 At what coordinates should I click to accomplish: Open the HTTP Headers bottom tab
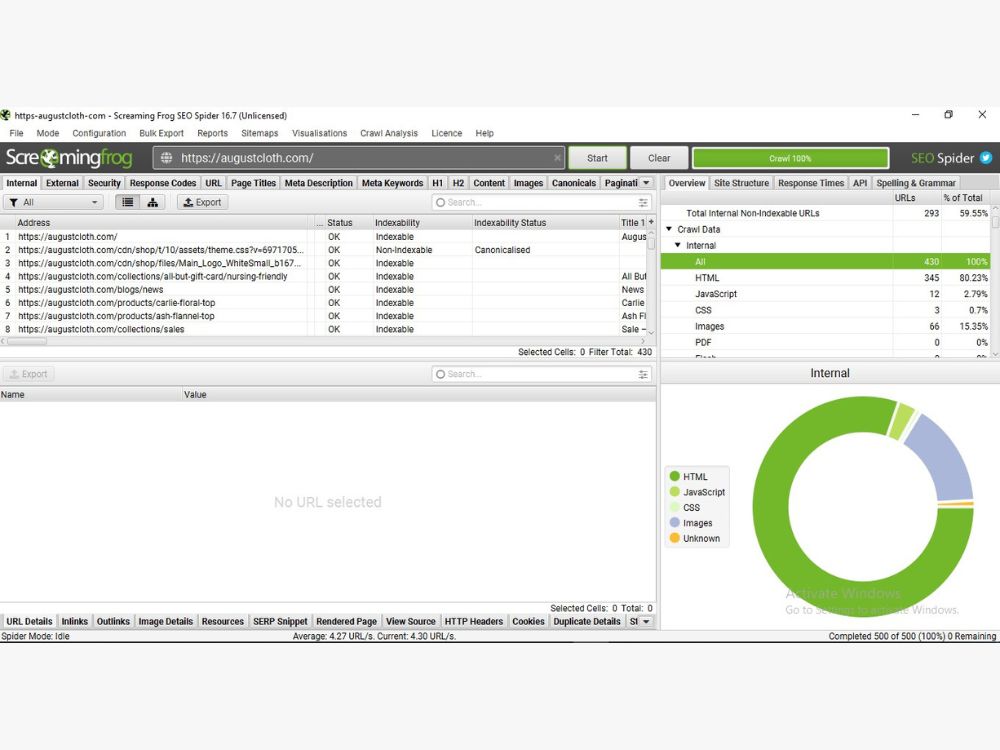pyautogui.click(x=473, y=621)
